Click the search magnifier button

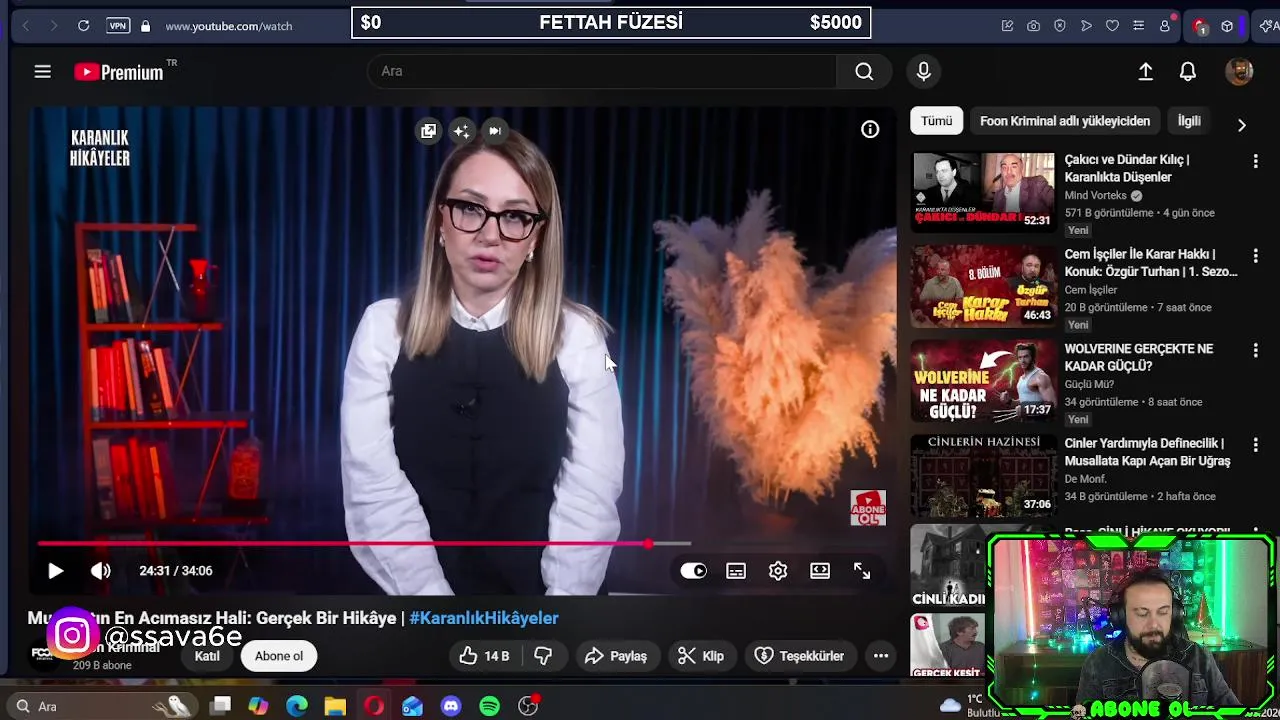click(x=864, y=71)
